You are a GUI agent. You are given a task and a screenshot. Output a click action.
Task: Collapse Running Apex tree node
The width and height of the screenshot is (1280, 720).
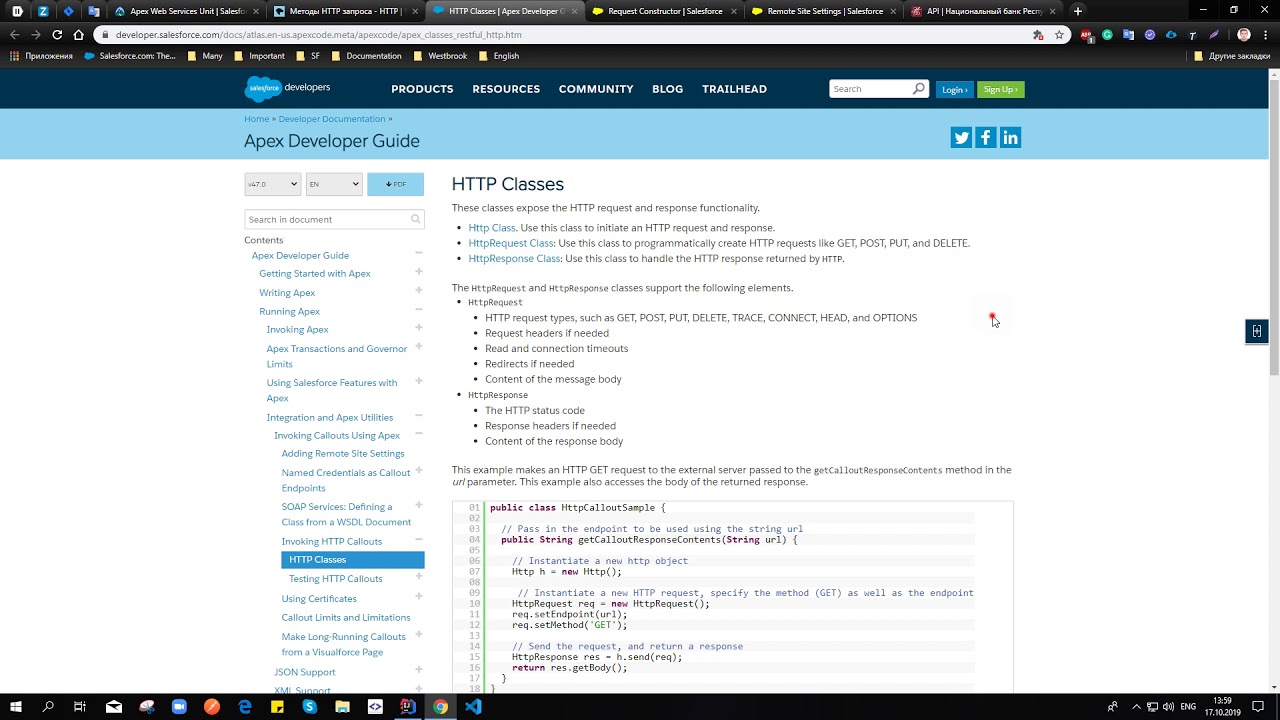pos(418,310)
